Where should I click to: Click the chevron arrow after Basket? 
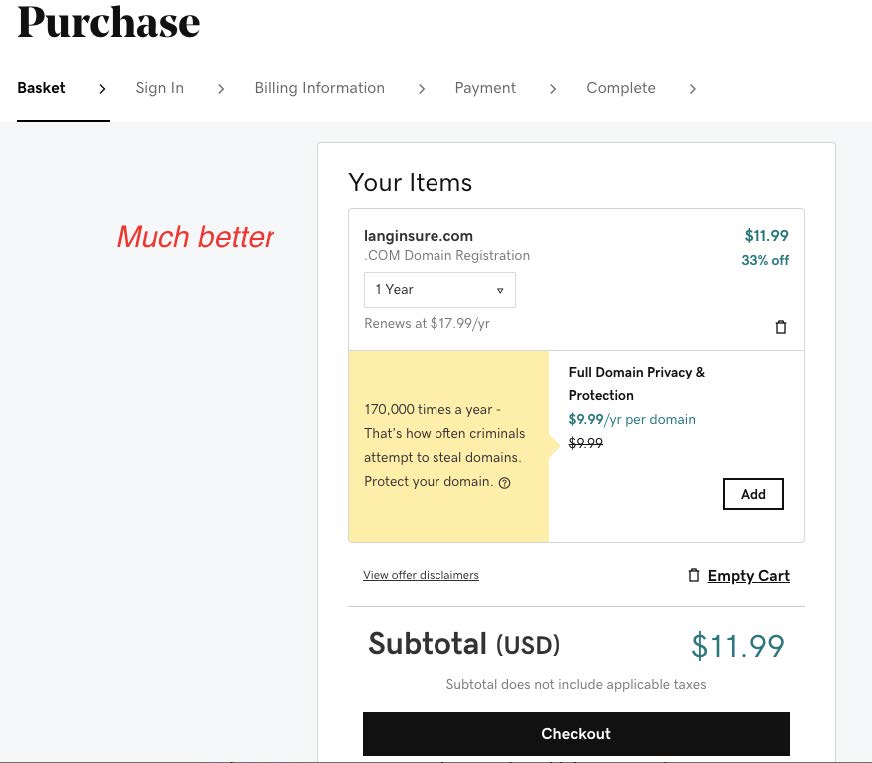click(x=102, y=89)
